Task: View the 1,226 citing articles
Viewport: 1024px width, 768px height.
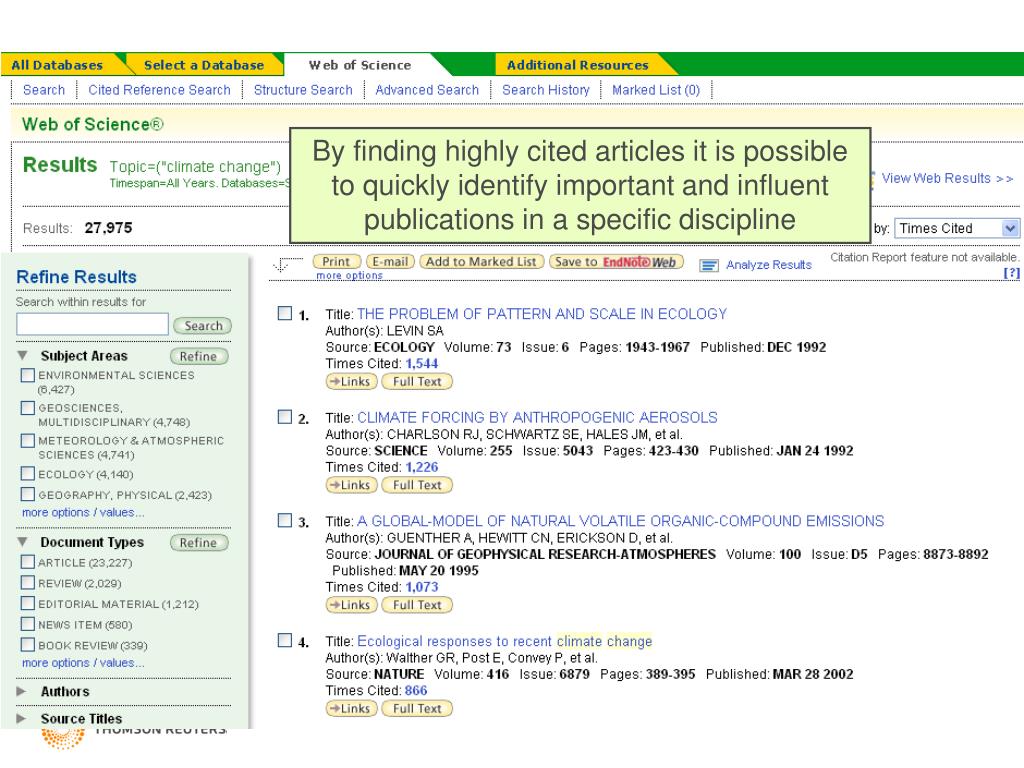Action: point(422,467)
